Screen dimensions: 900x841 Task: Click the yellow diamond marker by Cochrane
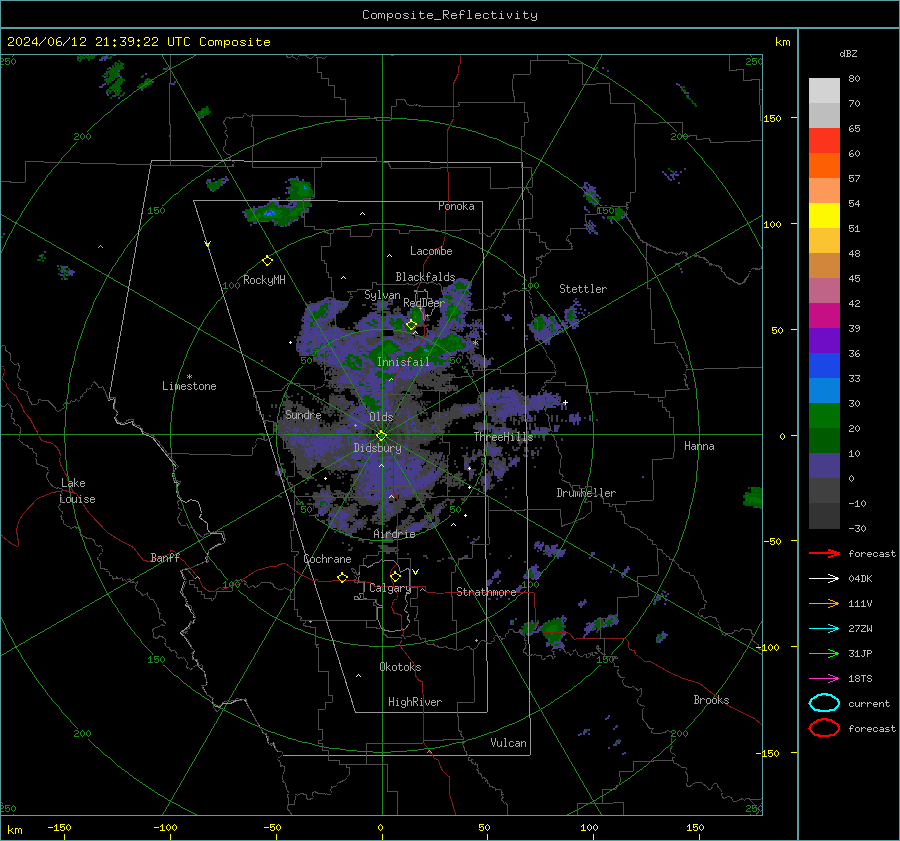tap(342, 578)
